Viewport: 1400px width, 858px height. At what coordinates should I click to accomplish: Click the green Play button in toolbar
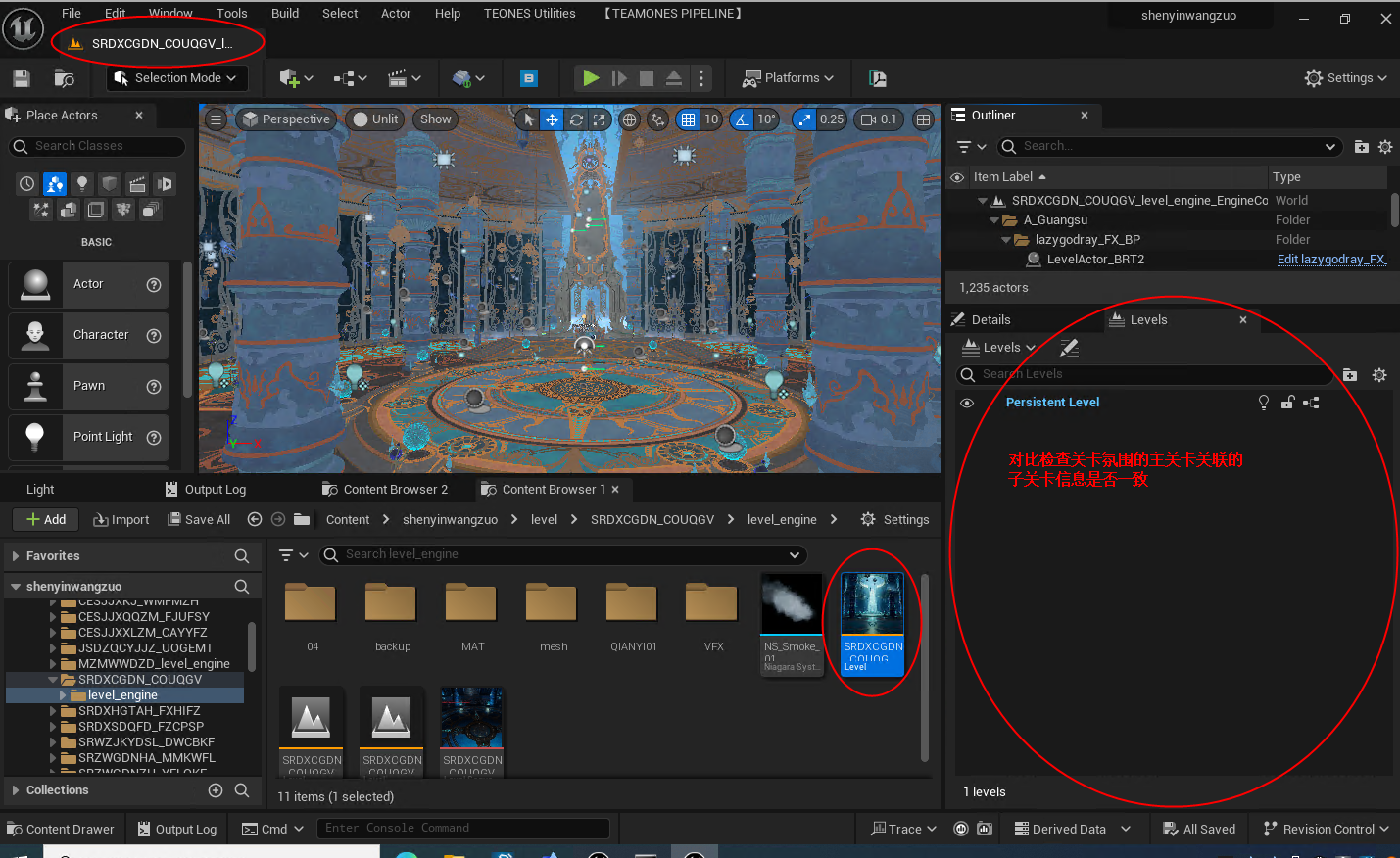tap(591, 78)
